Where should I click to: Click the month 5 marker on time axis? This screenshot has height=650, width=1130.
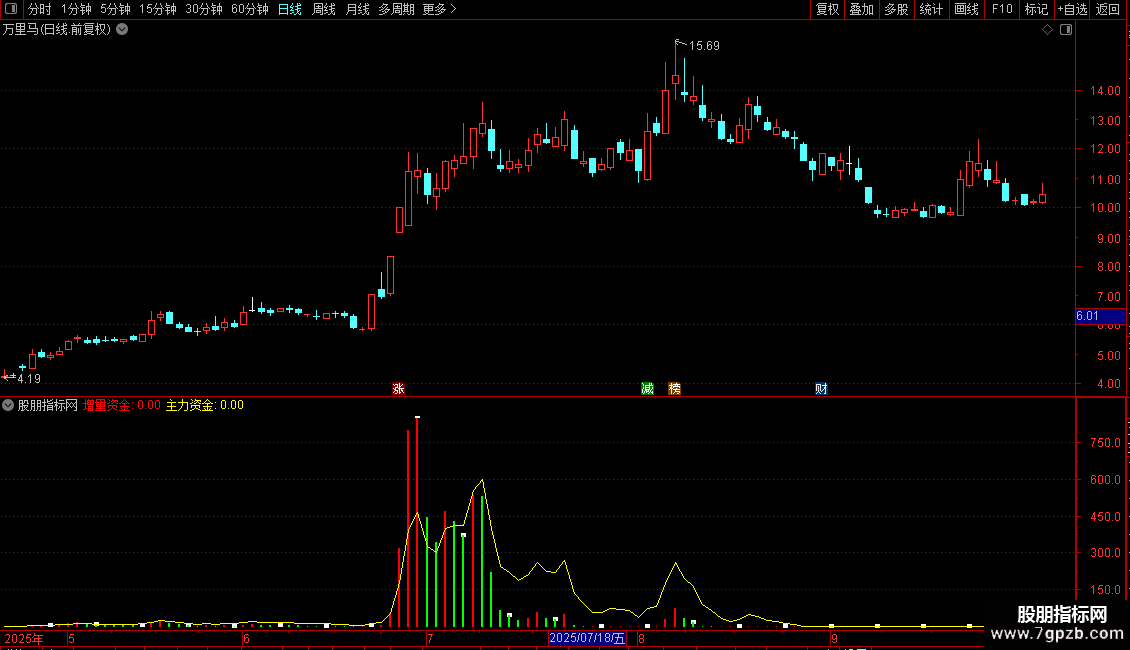[x=71, y=638]
